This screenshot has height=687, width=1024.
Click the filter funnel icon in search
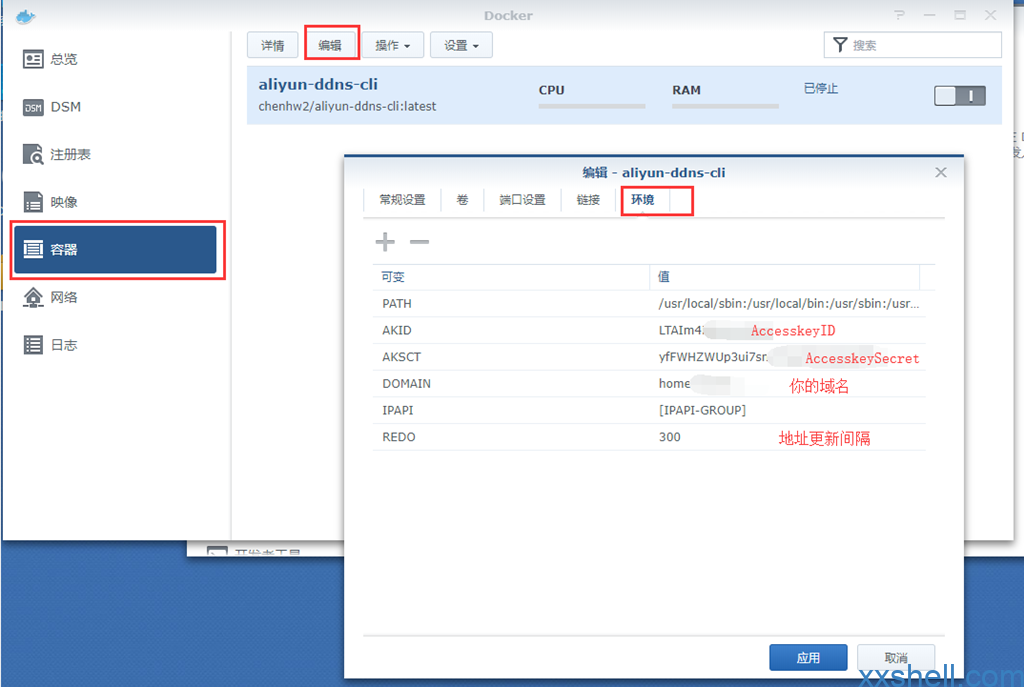click(840, 45)
